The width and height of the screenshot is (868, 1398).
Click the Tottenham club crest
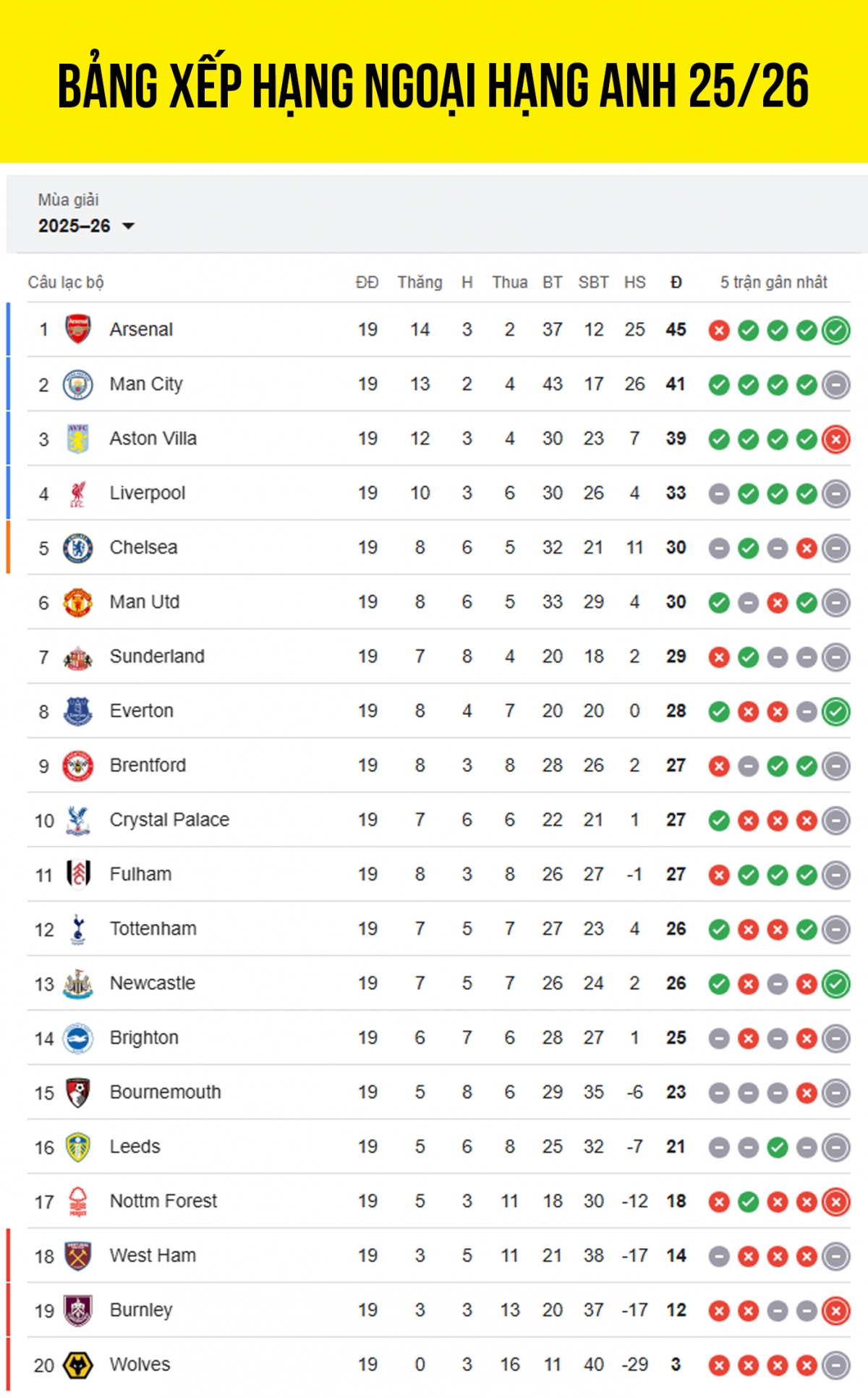78,929
